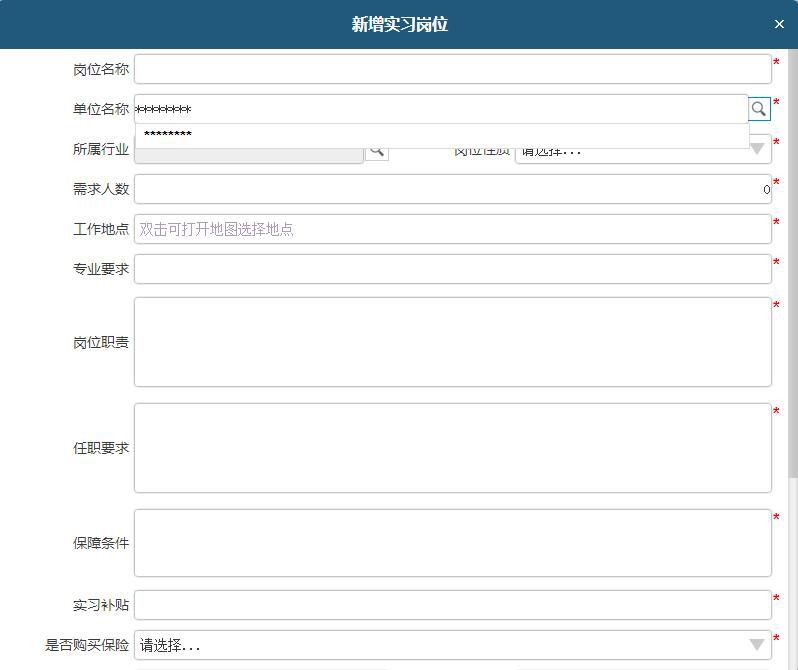Click the 岗位职责 field label
The height and width of the screenshot is (670, 798).
pos(100,342)
